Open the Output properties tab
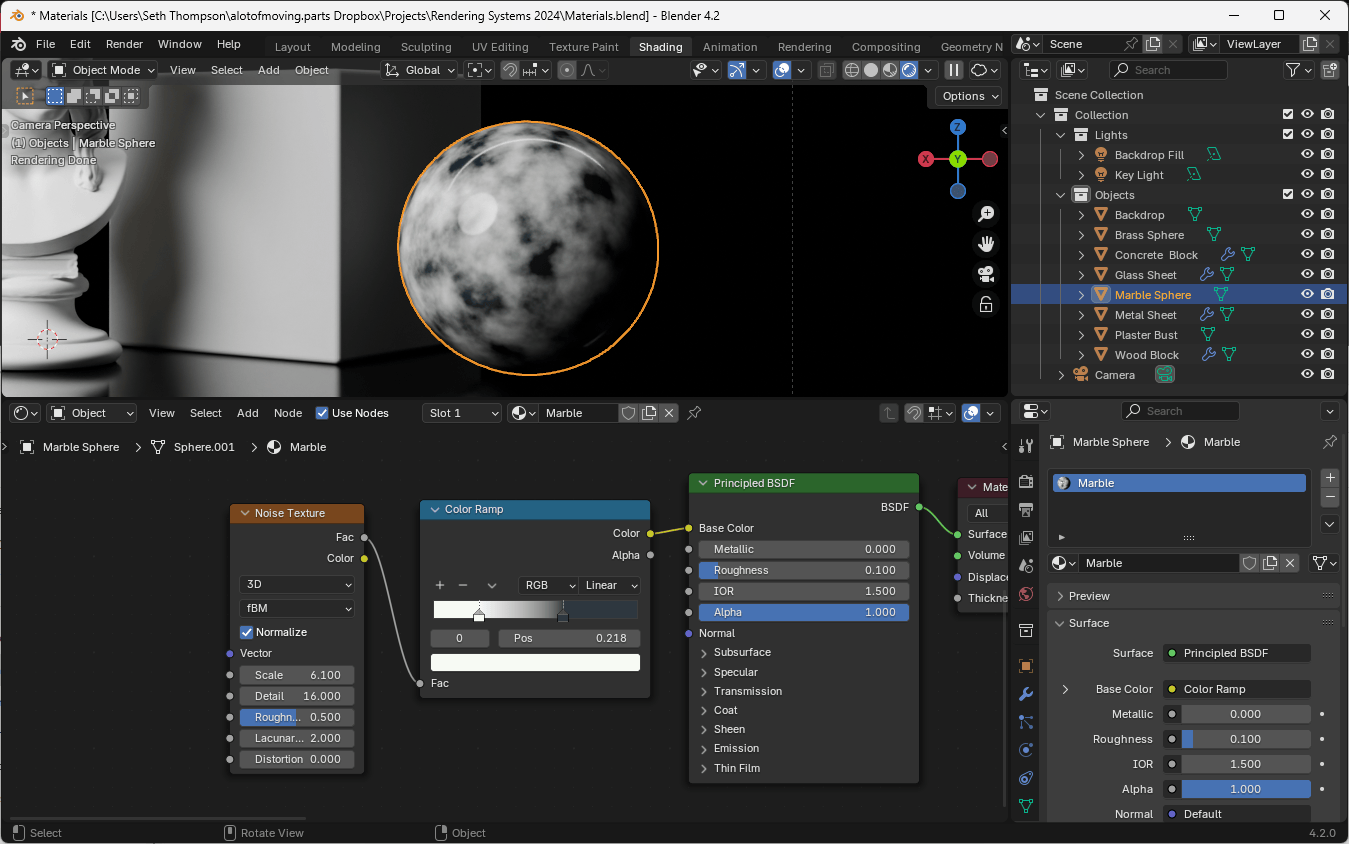1349x844 pixels. [1025, 510]
